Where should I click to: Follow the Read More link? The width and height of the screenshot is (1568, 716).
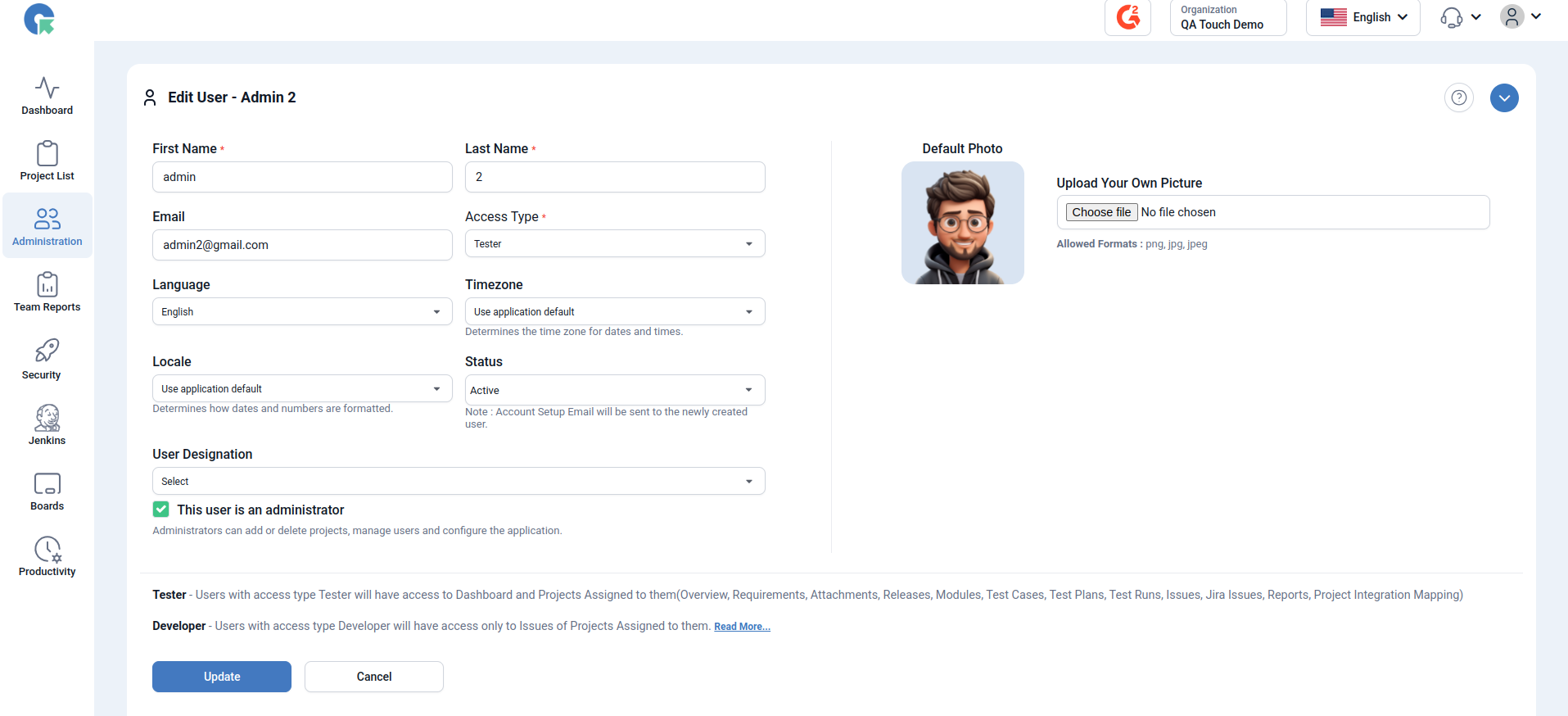pyautogui.click(x=742, y=627)
